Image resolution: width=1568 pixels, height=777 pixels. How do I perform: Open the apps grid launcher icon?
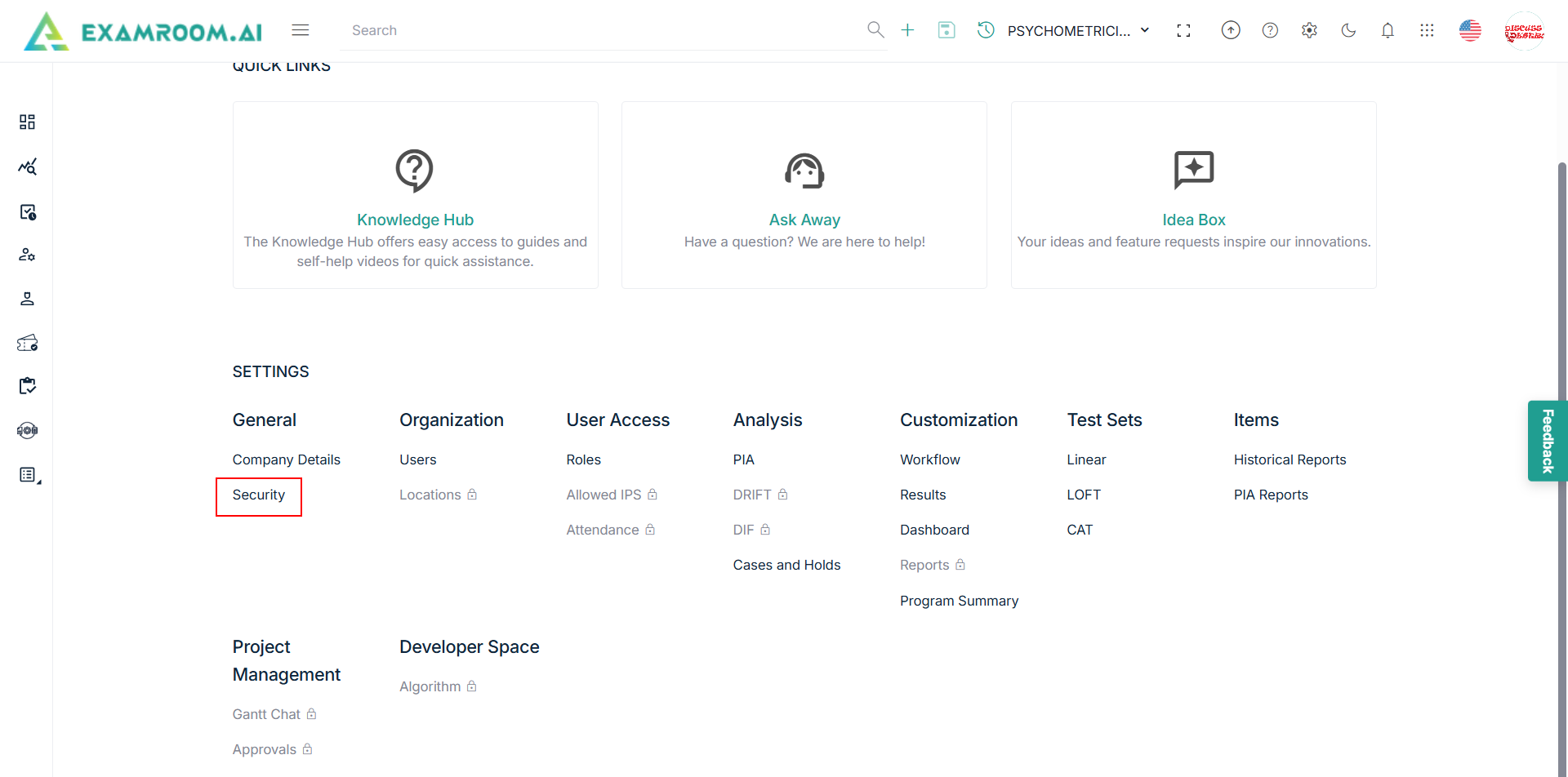1427,30
